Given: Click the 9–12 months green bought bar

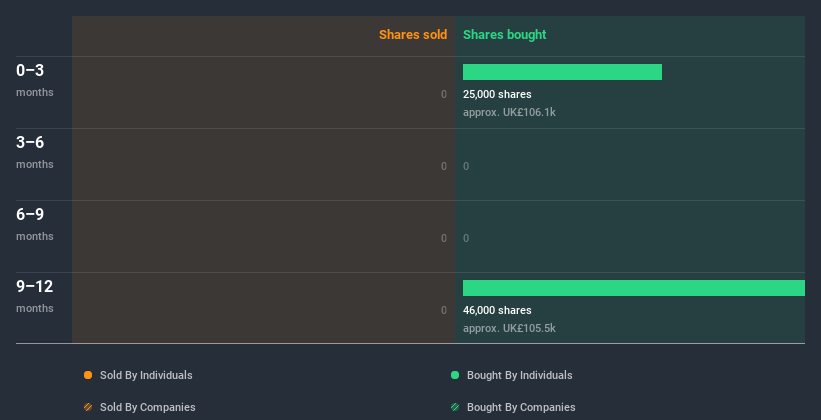Looking at the screenshot, I should (633, 288).
